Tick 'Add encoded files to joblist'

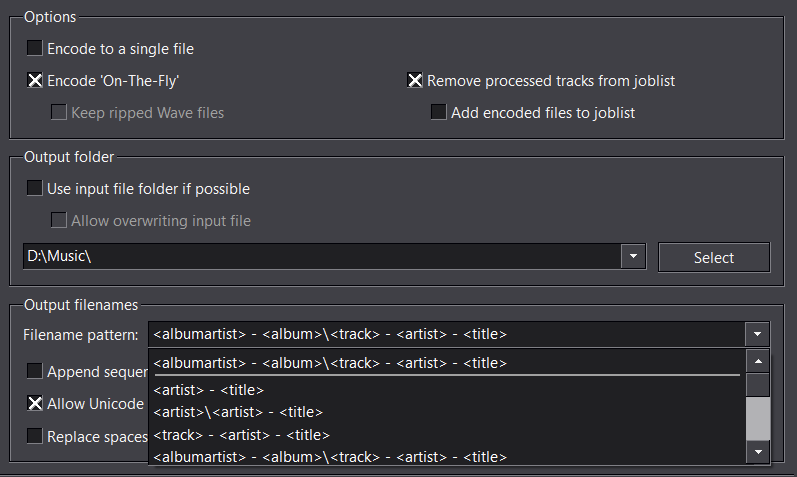pyautogui.click(x=438, y=113)
